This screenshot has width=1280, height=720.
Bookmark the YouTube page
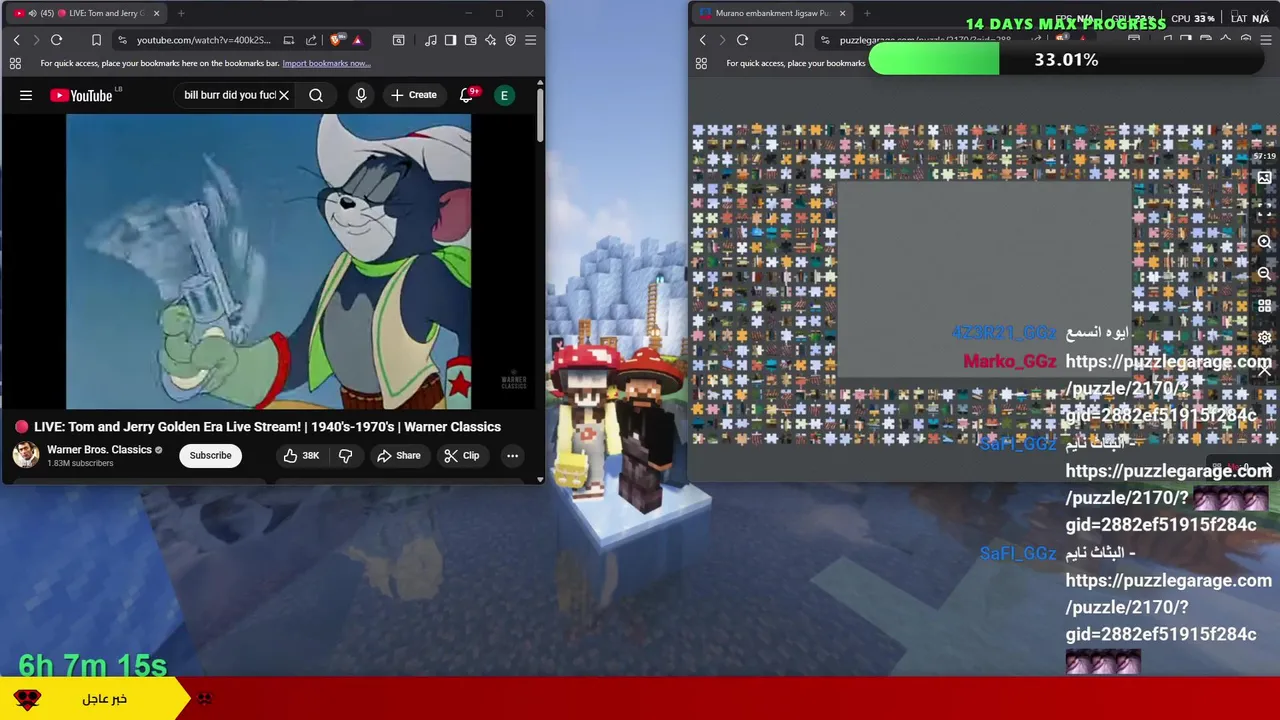(96, 40)
